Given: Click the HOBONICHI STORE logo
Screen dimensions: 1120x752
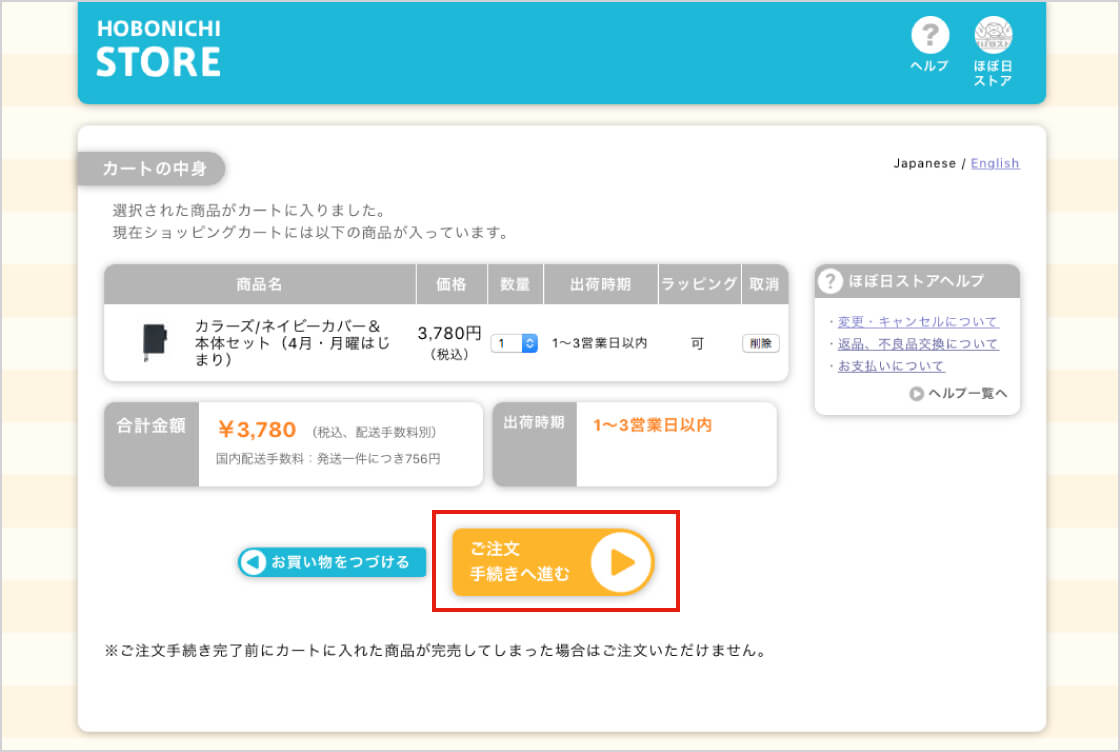Looking at the screenshot, I should [158, 49].
